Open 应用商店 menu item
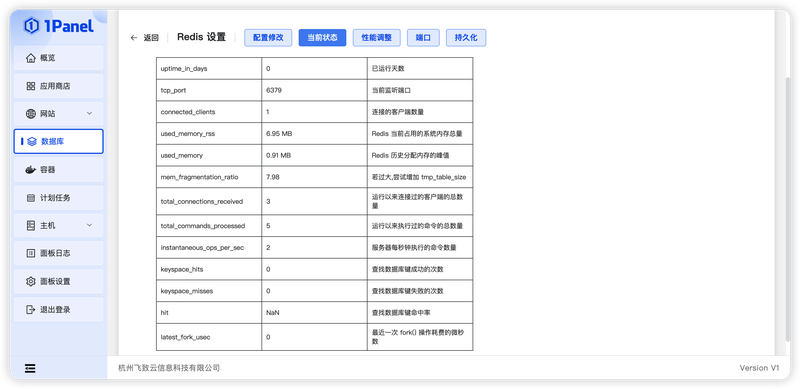 click(59, 86)
